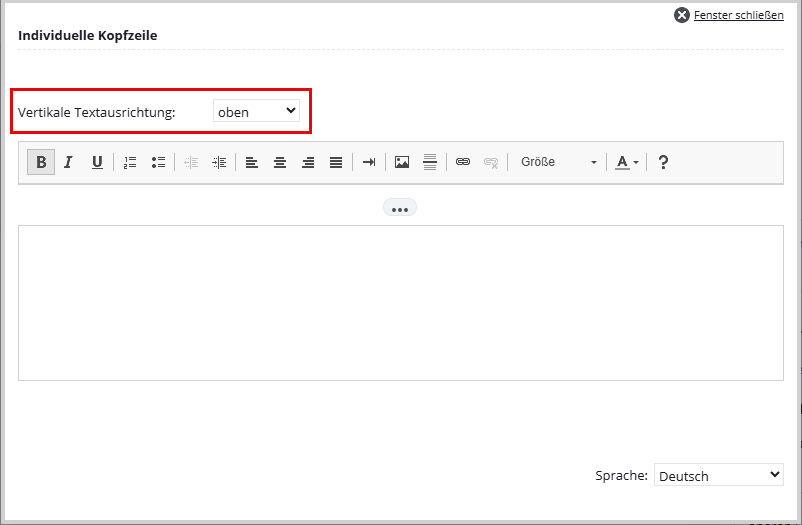Open the Vertikale Textausrichtung dropdown
Screen dimensions: 802x525
click(256, 111)
